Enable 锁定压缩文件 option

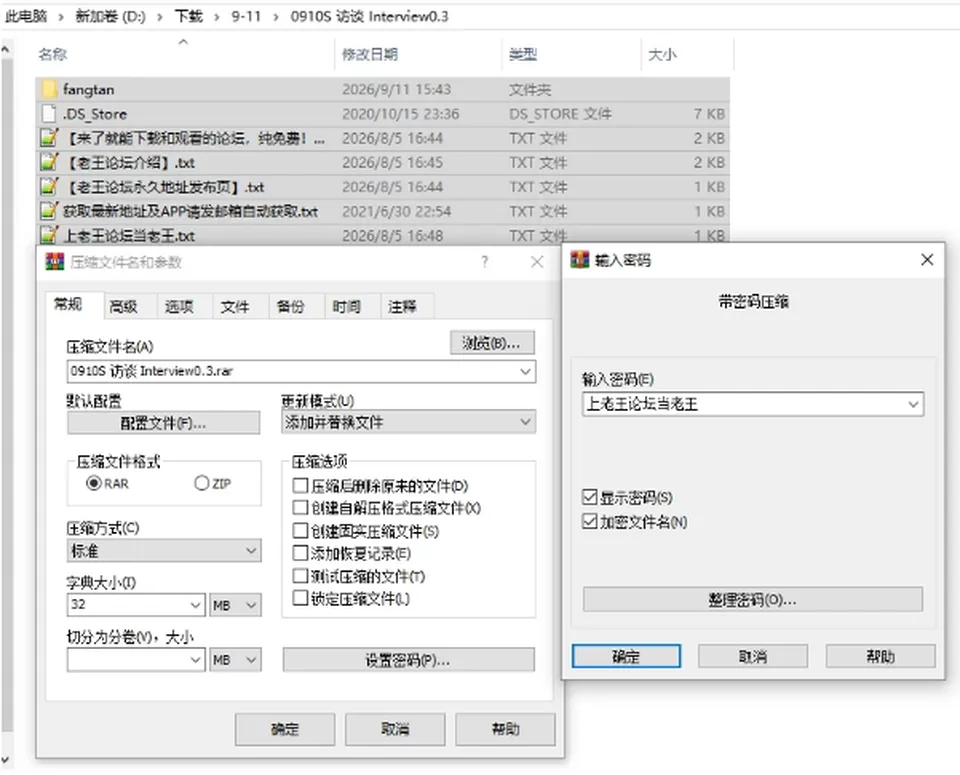coord(300,598)
